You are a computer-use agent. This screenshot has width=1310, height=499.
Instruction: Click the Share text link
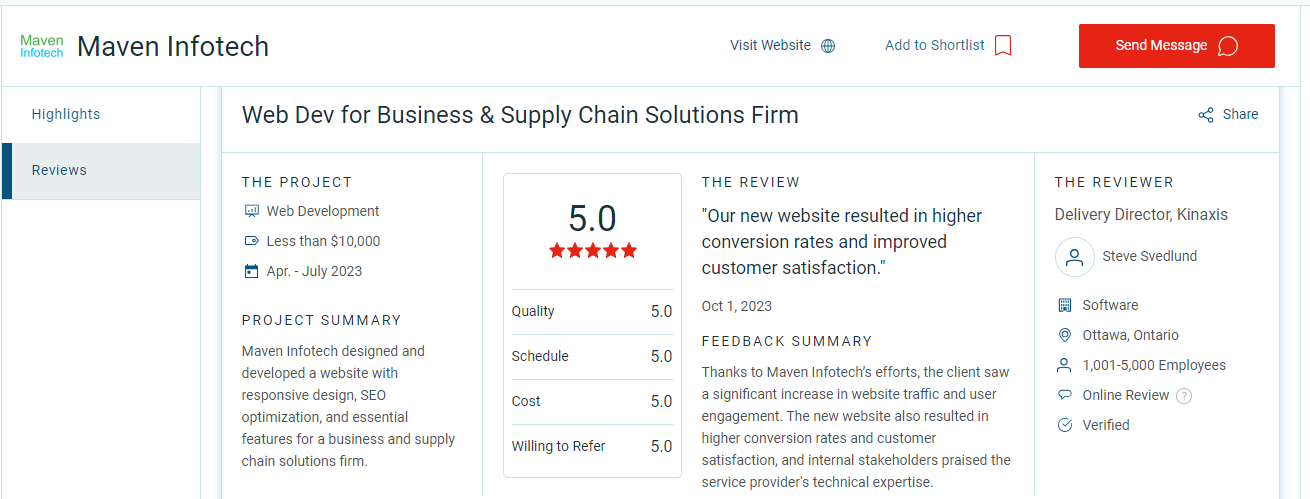[x=1240, y=114]
